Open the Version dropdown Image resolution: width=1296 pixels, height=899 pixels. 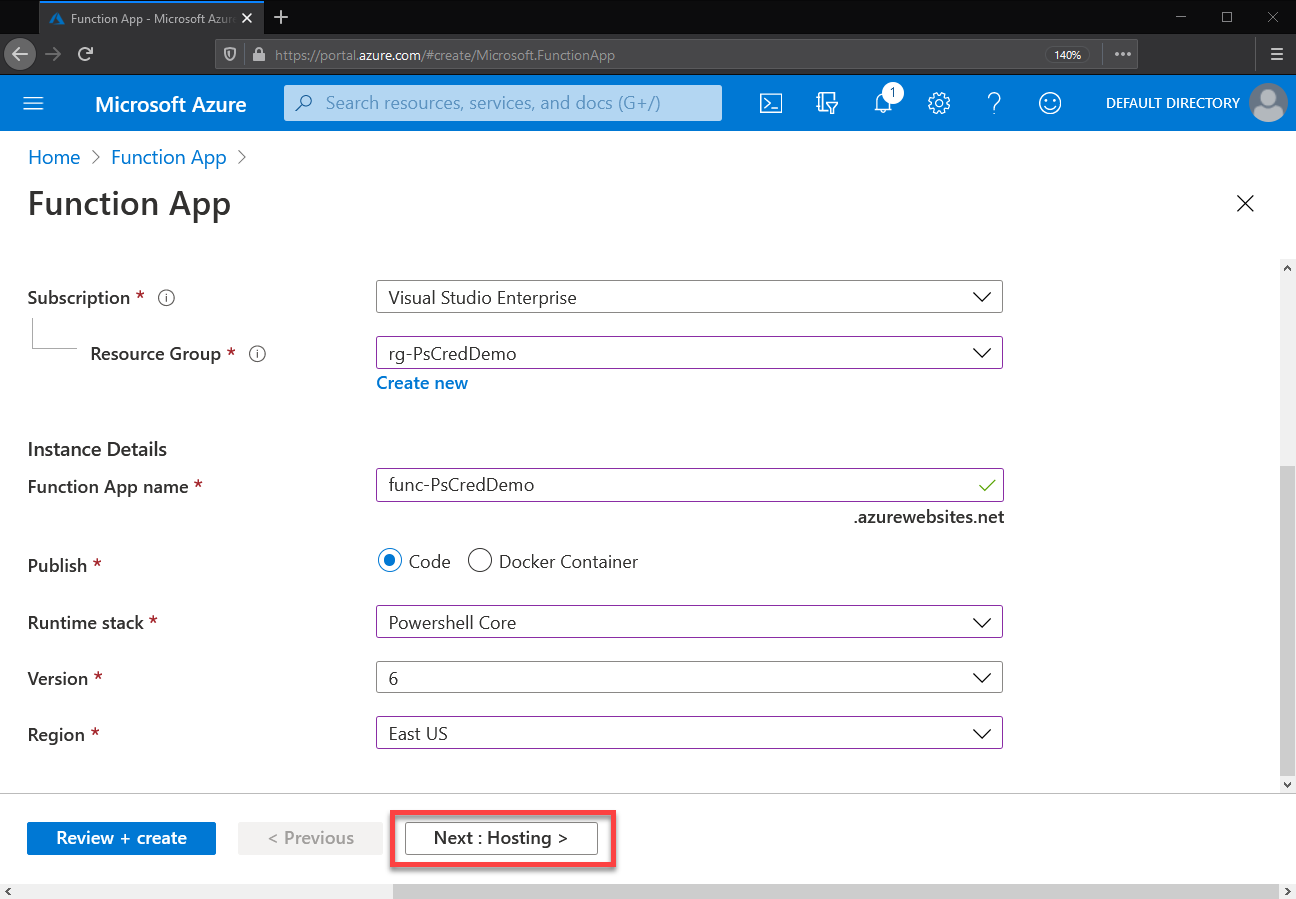tap(689, 678)
